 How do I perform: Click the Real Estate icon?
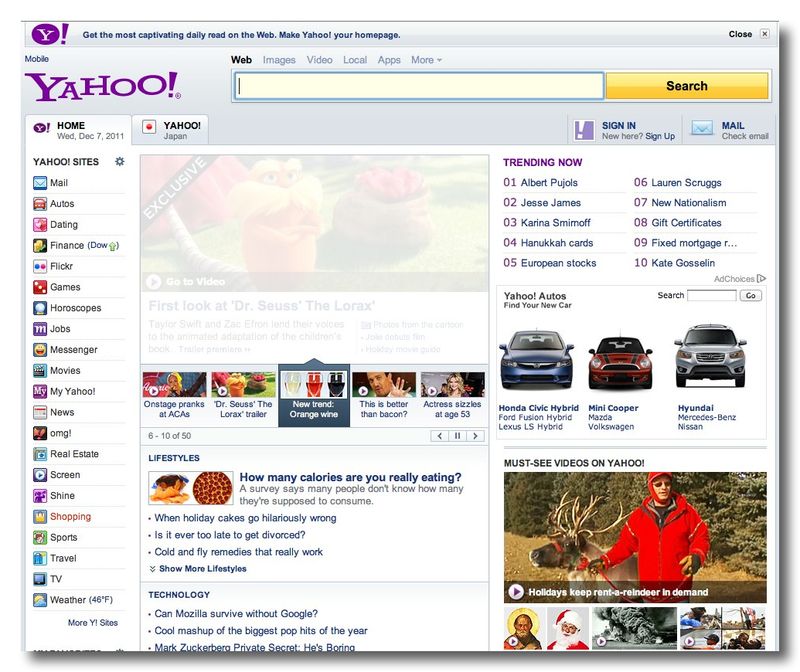(40, 454)
